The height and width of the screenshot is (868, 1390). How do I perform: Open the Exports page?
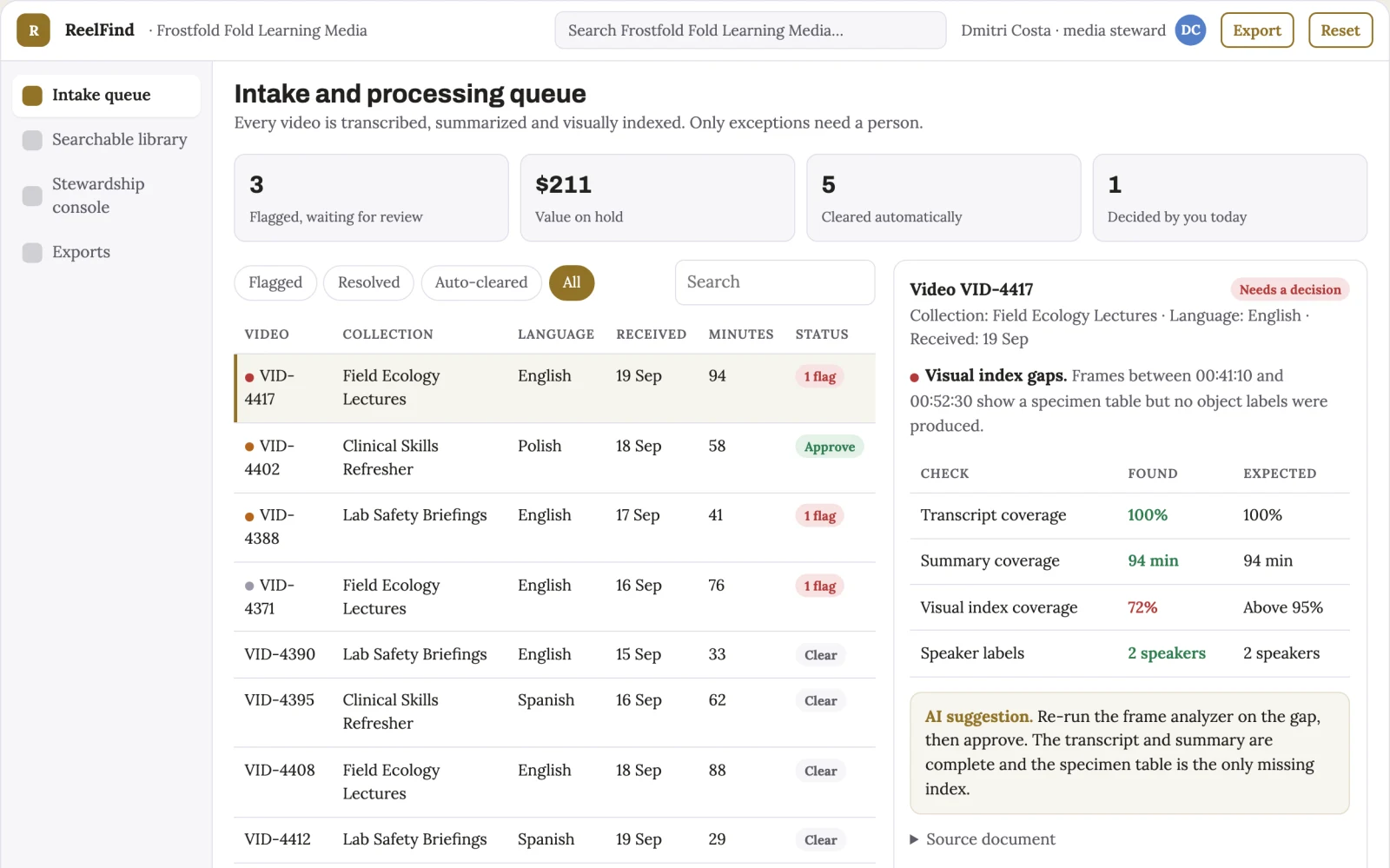(107, 253)
